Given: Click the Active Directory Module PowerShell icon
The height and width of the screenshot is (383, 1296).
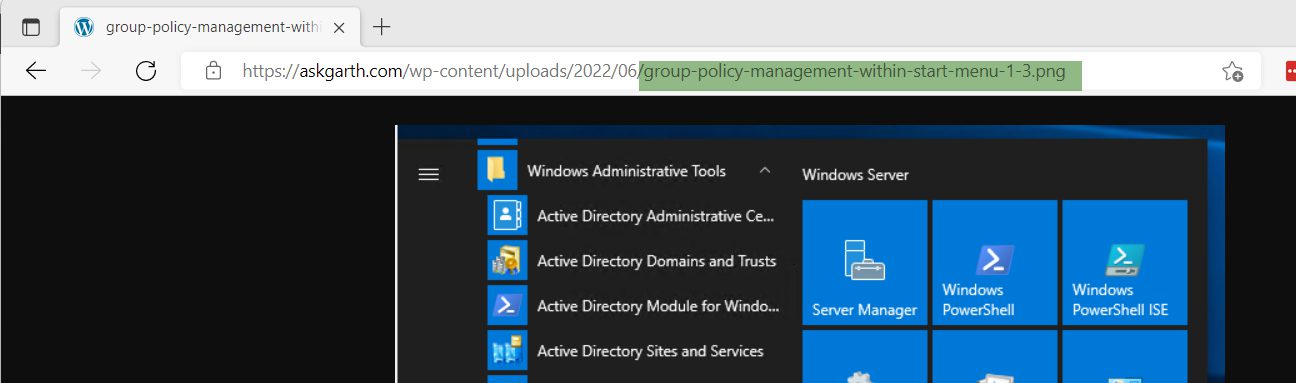Looking at the screenshot, I should click(x=507, y=305).
